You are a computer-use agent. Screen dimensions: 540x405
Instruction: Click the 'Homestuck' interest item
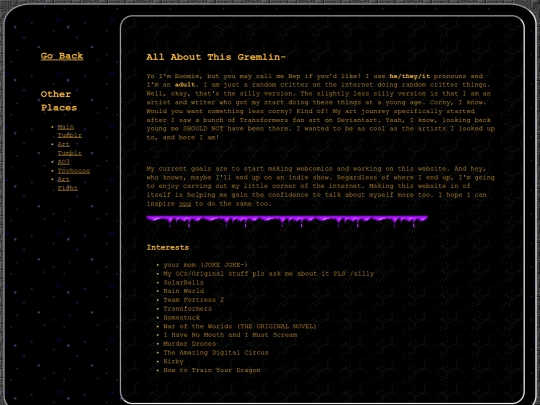(x=181, y=318)
